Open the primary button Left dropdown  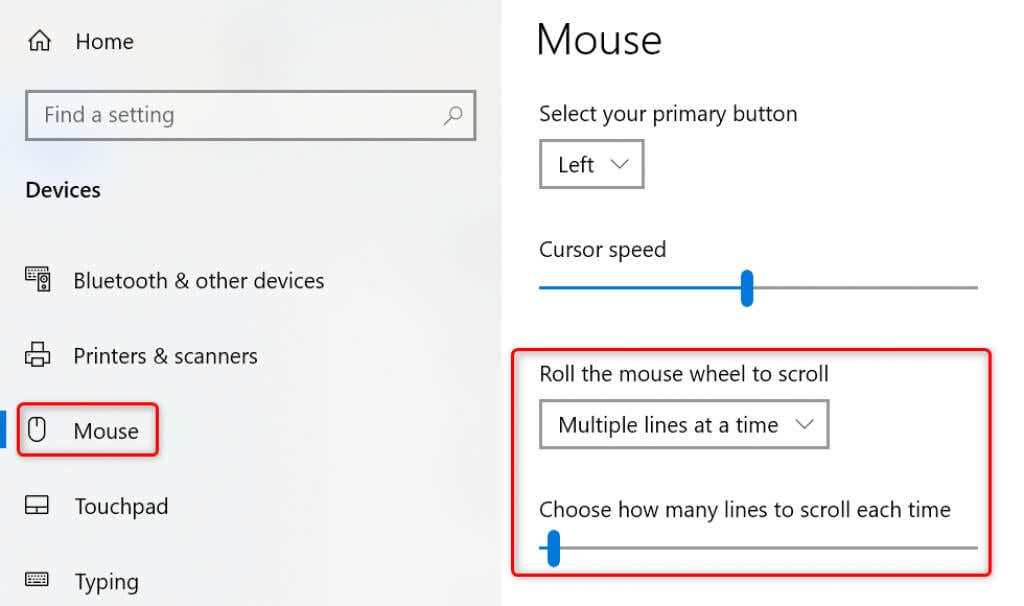click(592, 164)
